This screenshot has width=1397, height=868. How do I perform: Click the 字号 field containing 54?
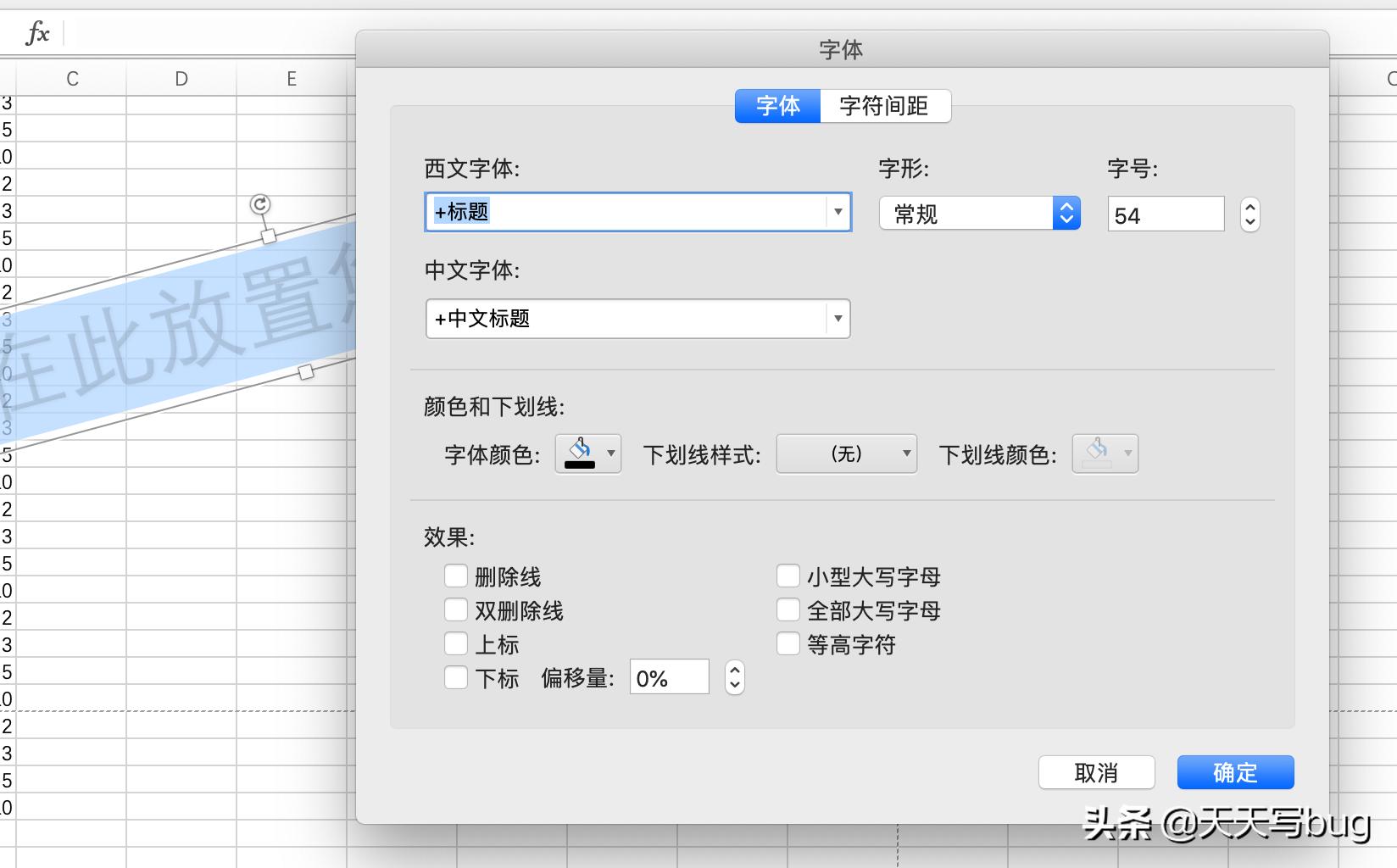point(1165,214)
